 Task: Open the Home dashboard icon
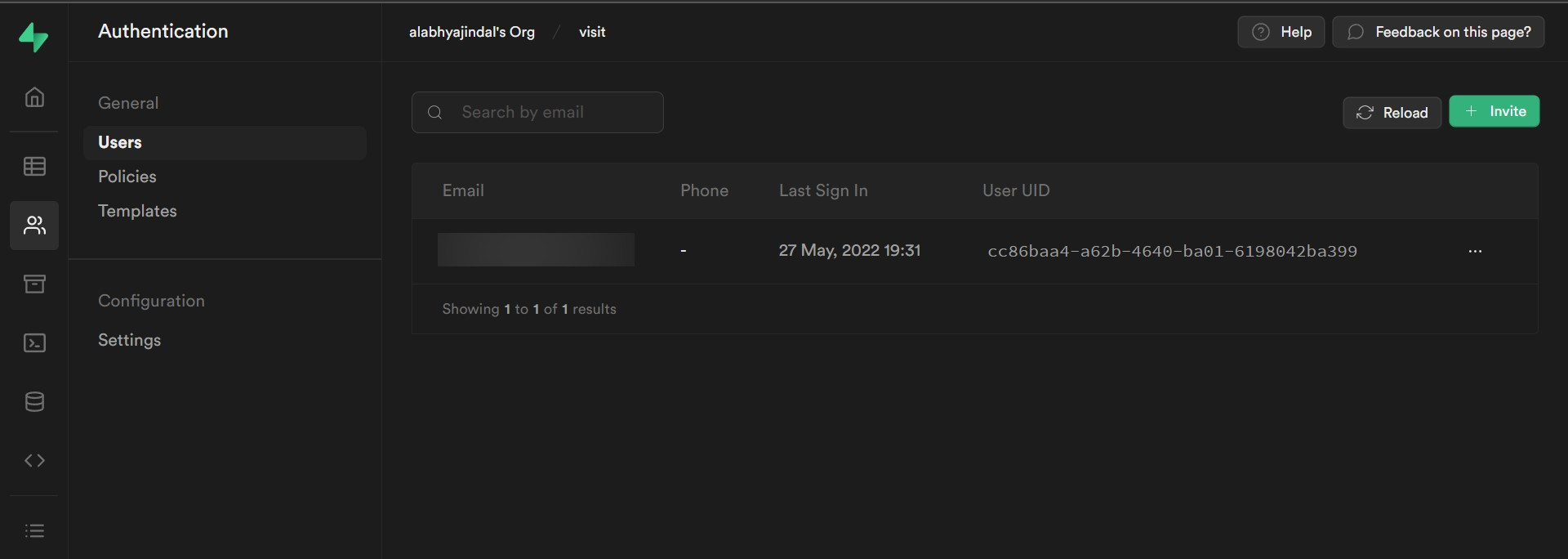[x=34, y=96]
